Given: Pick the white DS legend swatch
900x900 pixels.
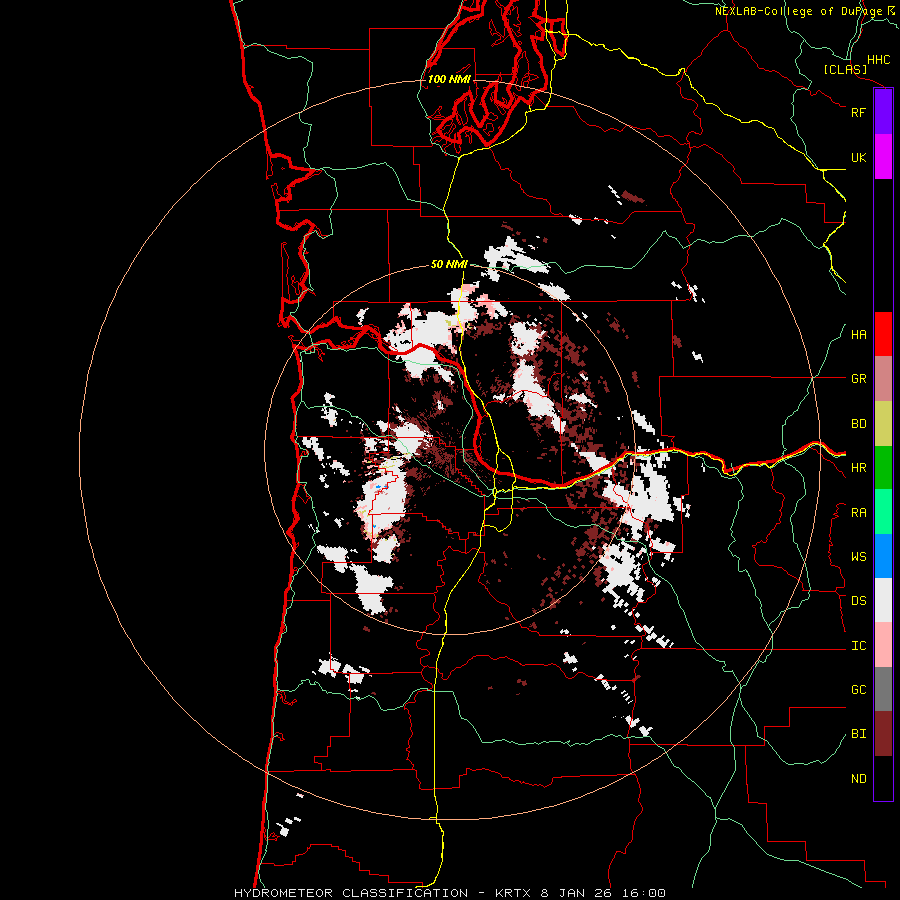Looking at the screenshot, I should point(883,600).
